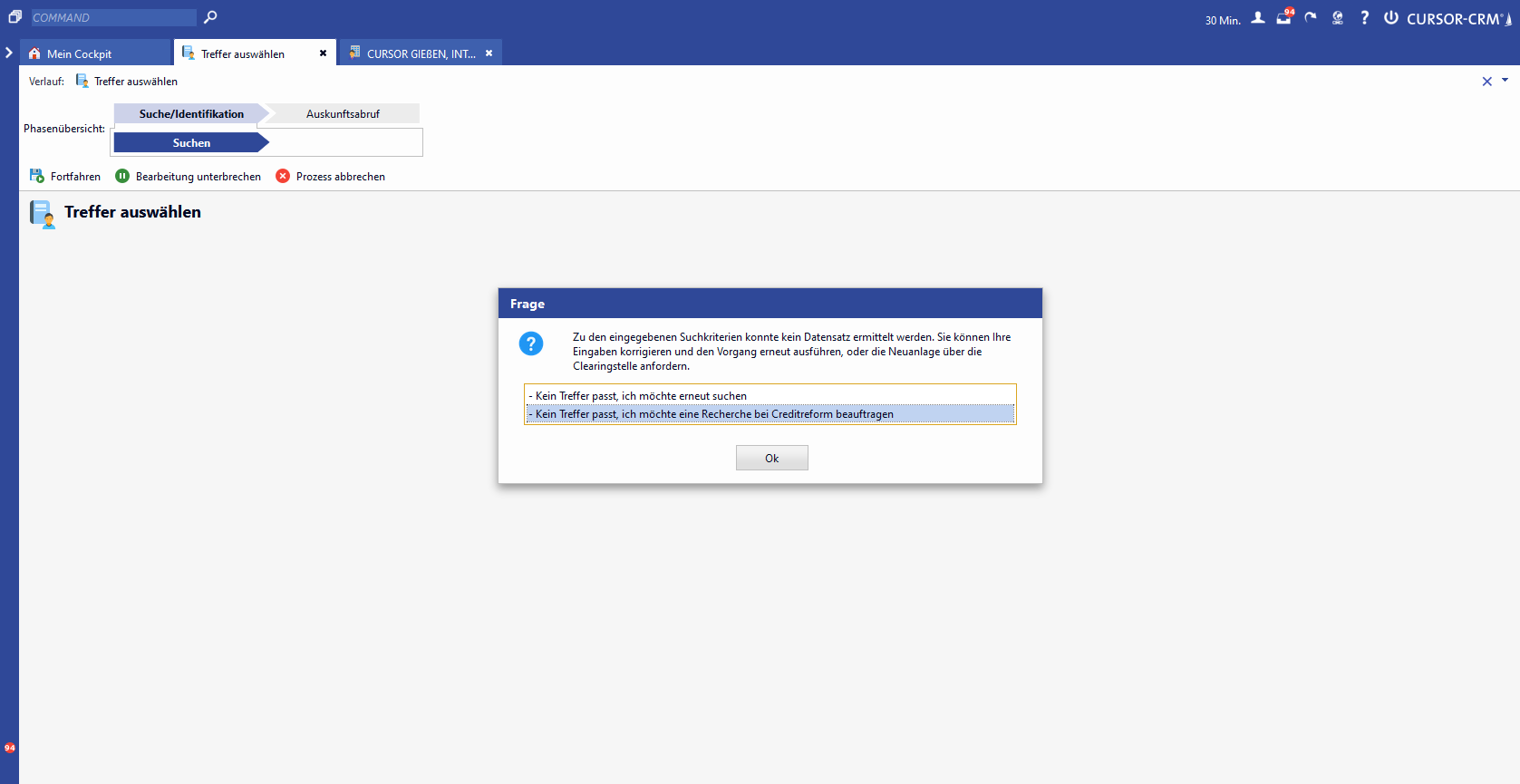Open the window list icon beside COMMAND
The image size is (1520, 784).
coord(15,17)
